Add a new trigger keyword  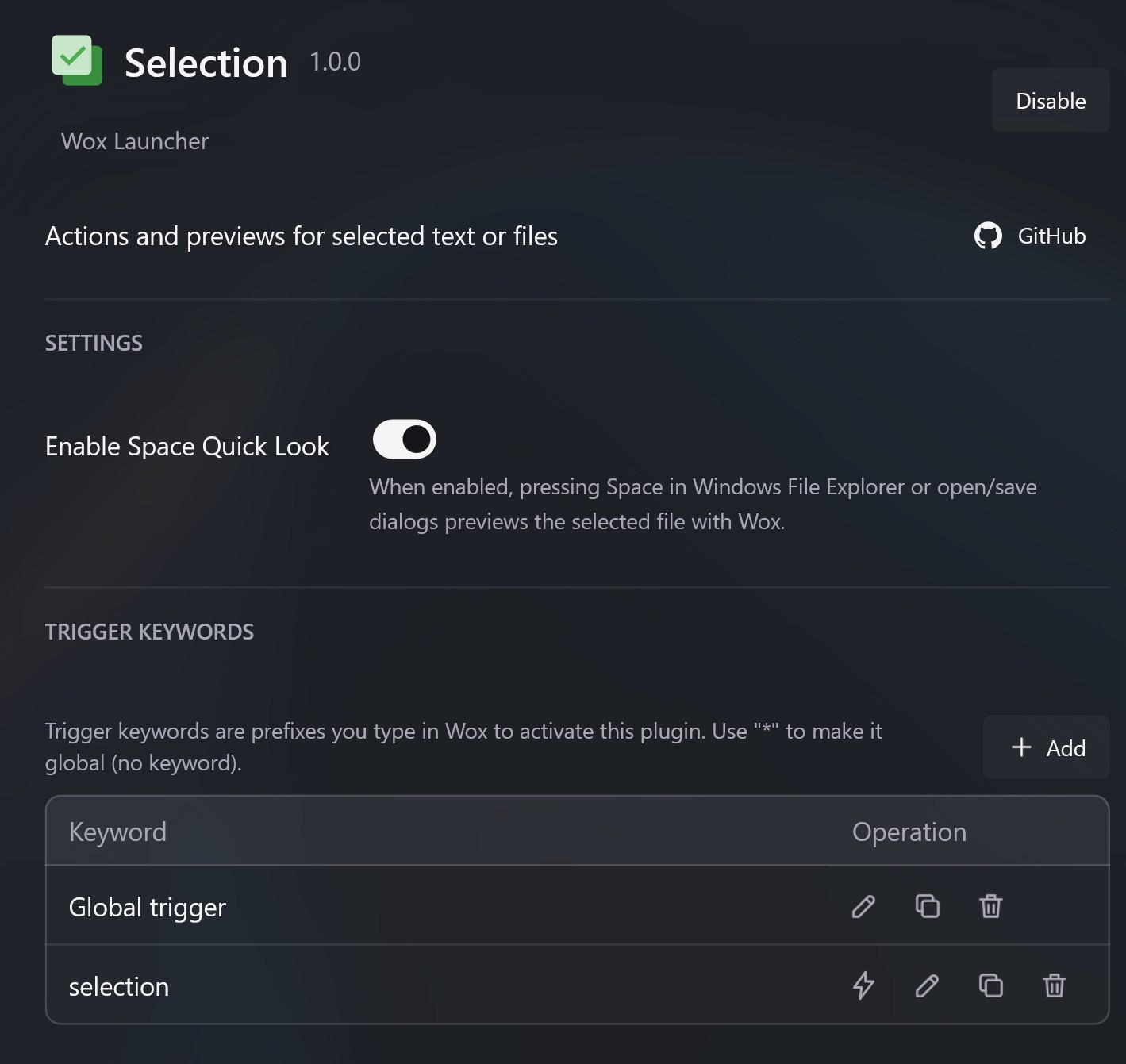coord(1047,747)
